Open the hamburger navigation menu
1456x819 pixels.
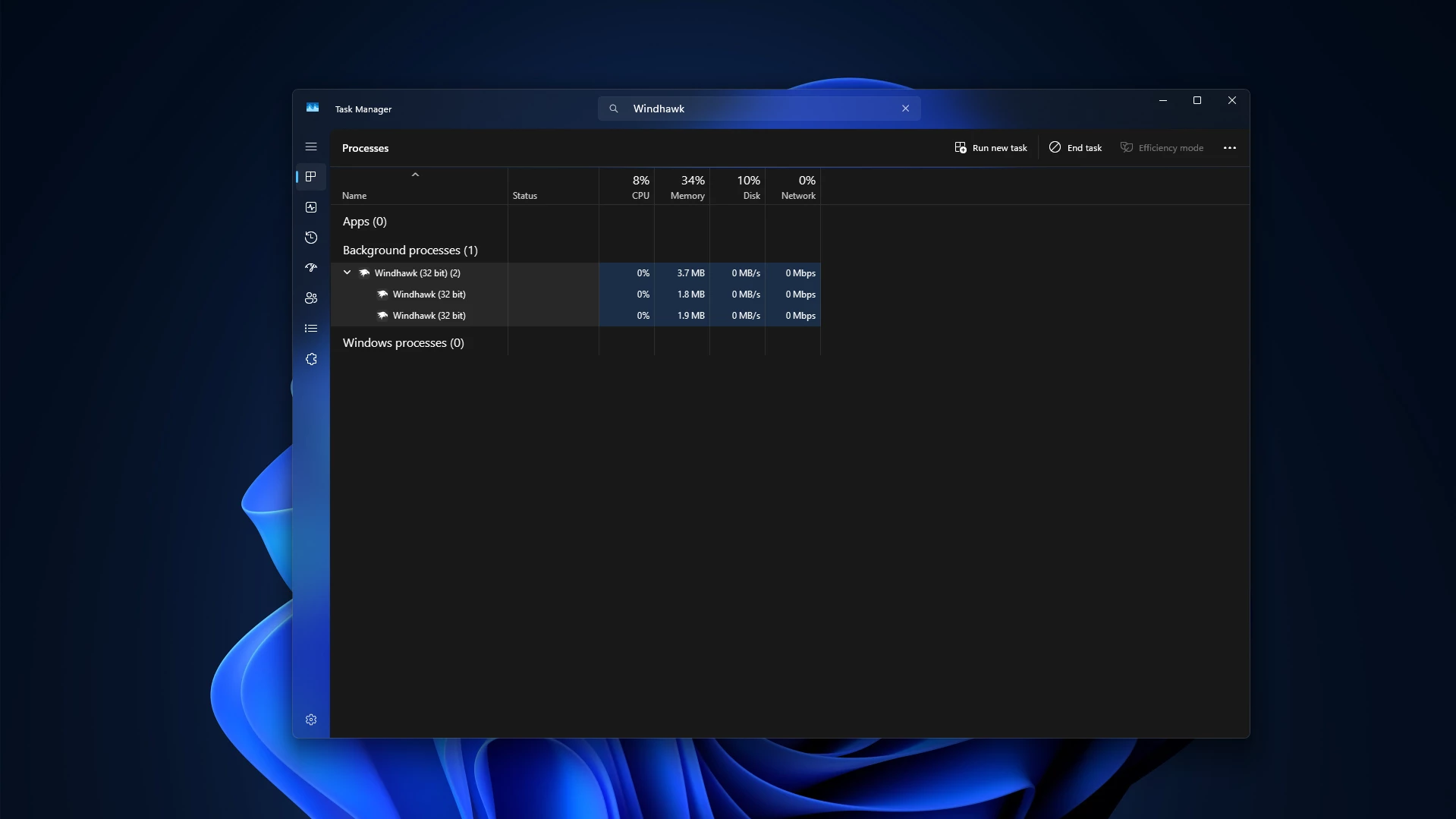[x=311, y=146]
